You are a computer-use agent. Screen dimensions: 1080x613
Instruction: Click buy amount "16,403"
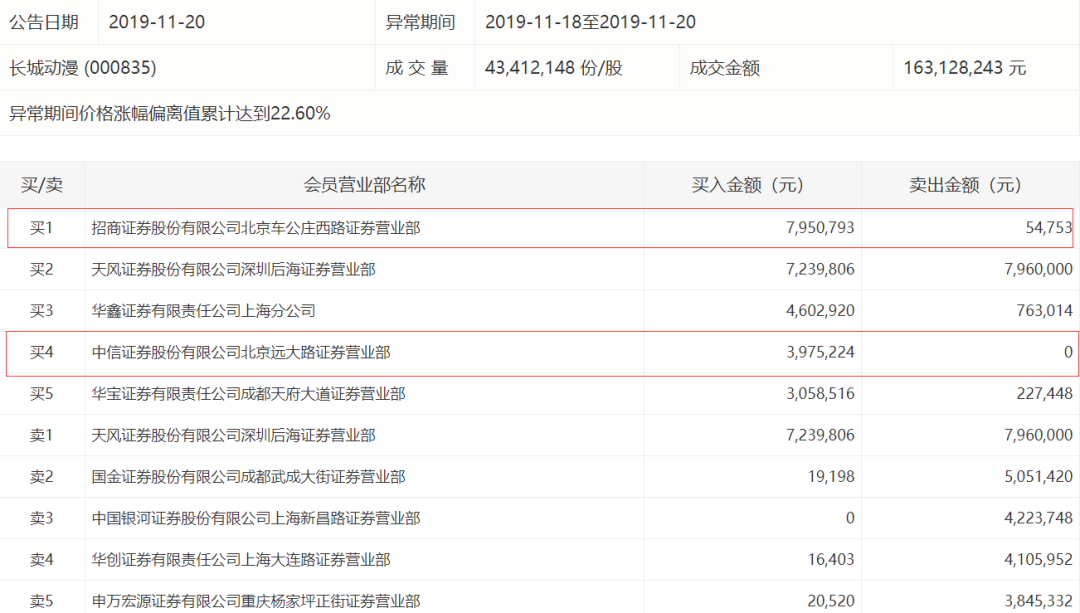coord(831,560)
